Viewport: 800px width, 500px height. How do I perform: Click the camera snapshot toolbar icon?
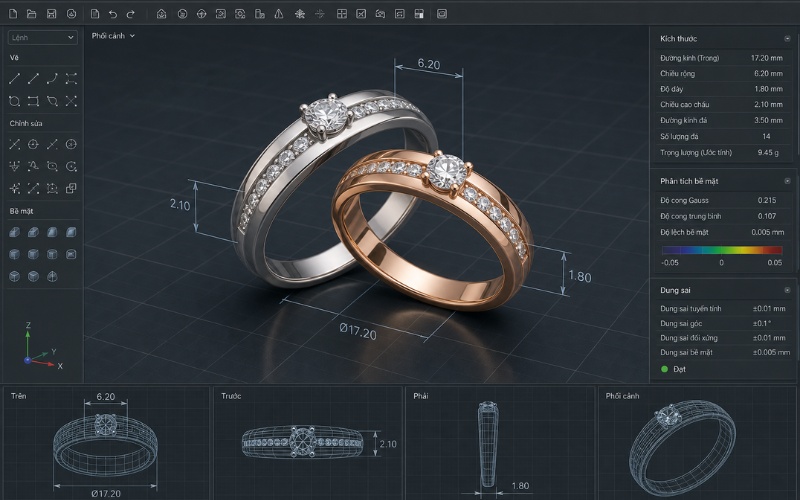pyautogui.click(x=380, y=14)
